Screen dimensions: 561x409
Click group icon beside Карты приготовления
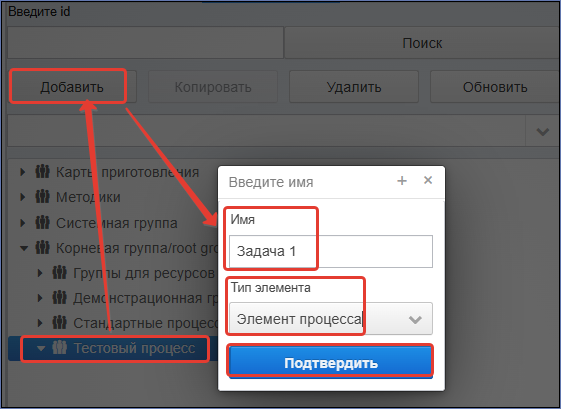coord(43,172)
